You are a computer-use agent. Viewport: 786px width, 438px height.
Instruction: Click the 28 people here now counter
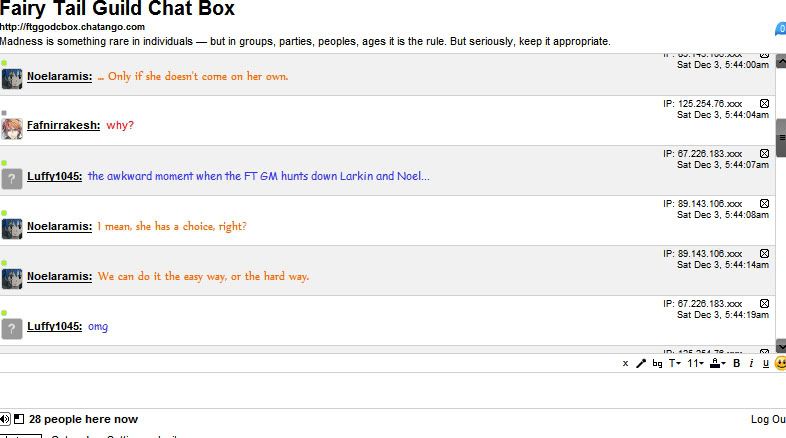(x=83, y=419)
